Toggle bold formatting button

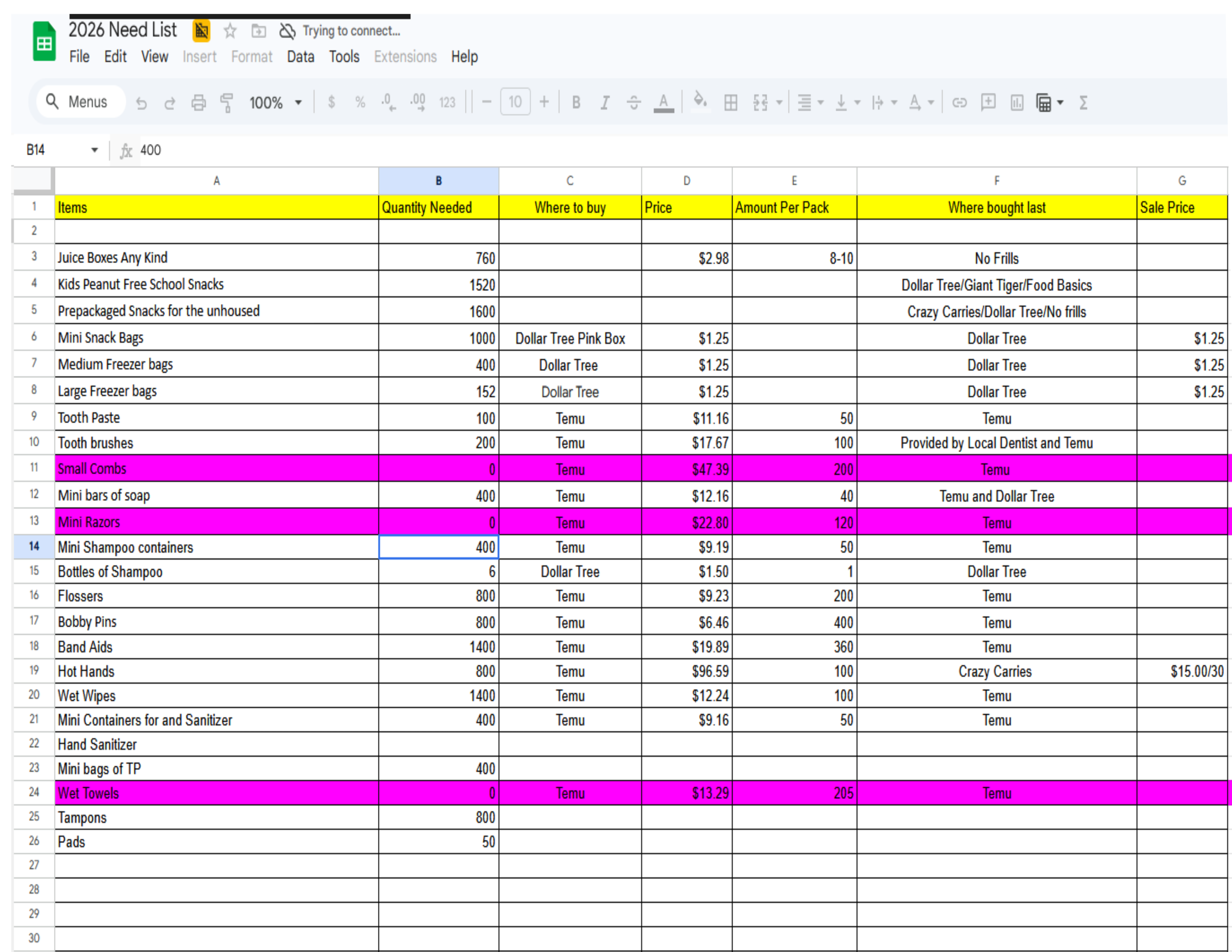point(576,102)
